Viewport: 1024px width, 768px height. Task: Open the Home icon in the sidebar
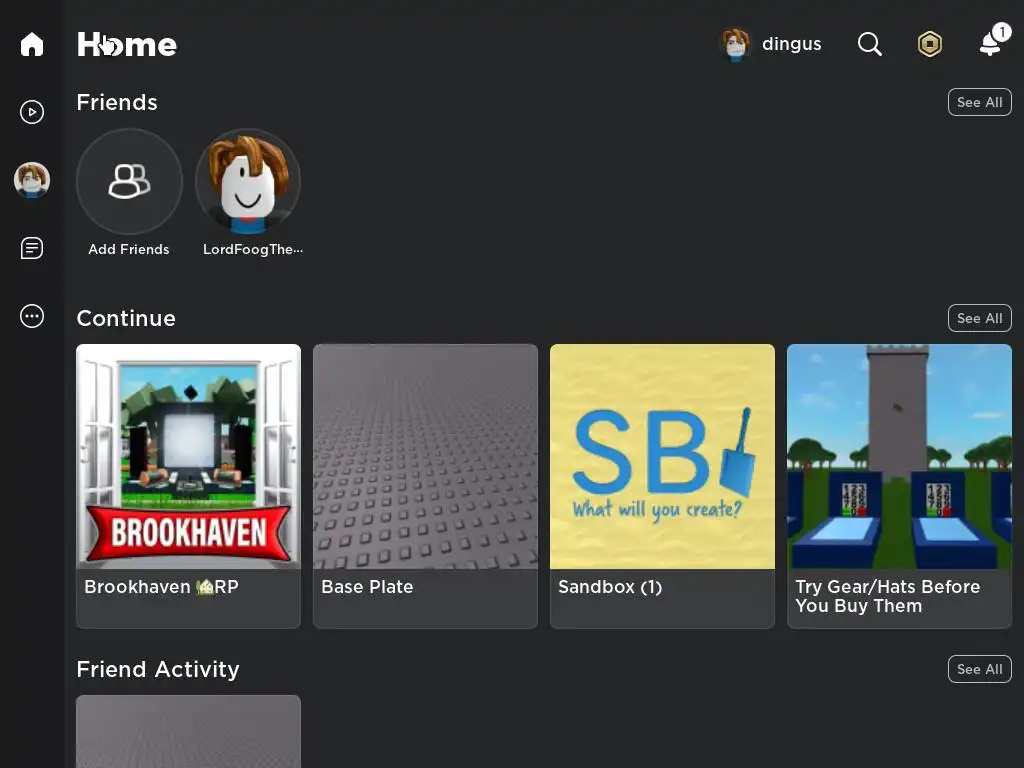point(31,44)
